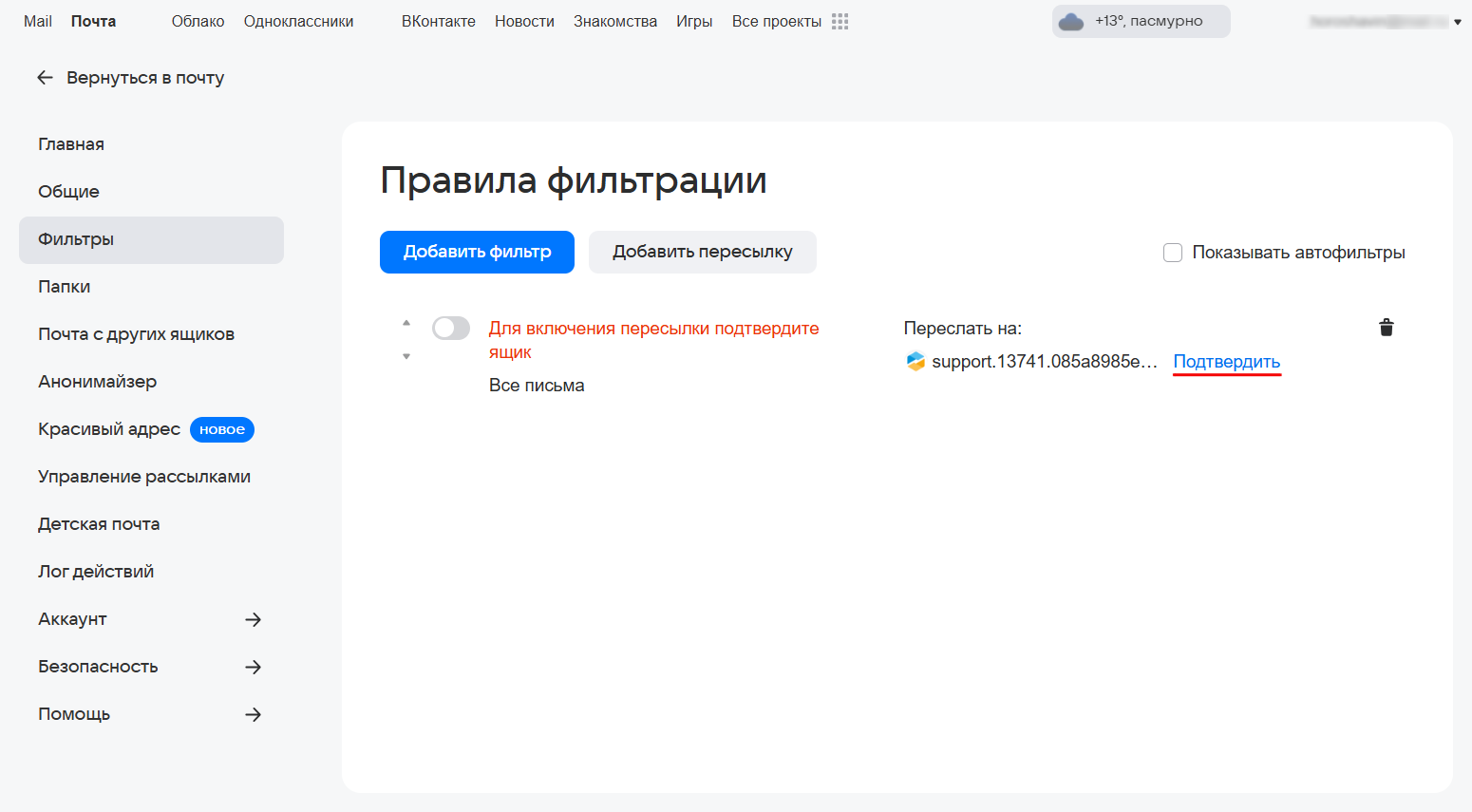Click the new badge beside Красивый адрес
Image resolution: width=1472 pixels, height=812 pixels.
[222, 429]
